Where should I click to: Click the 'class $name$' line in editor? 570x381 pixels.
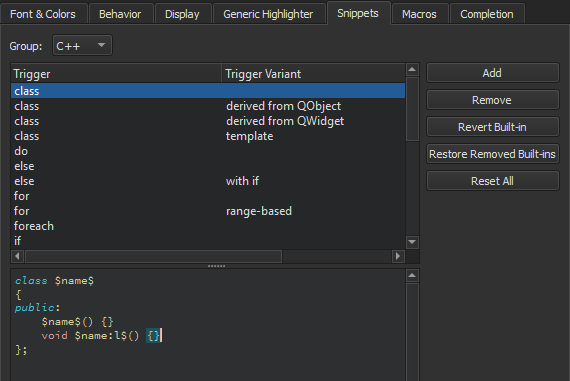click(54, 281)
